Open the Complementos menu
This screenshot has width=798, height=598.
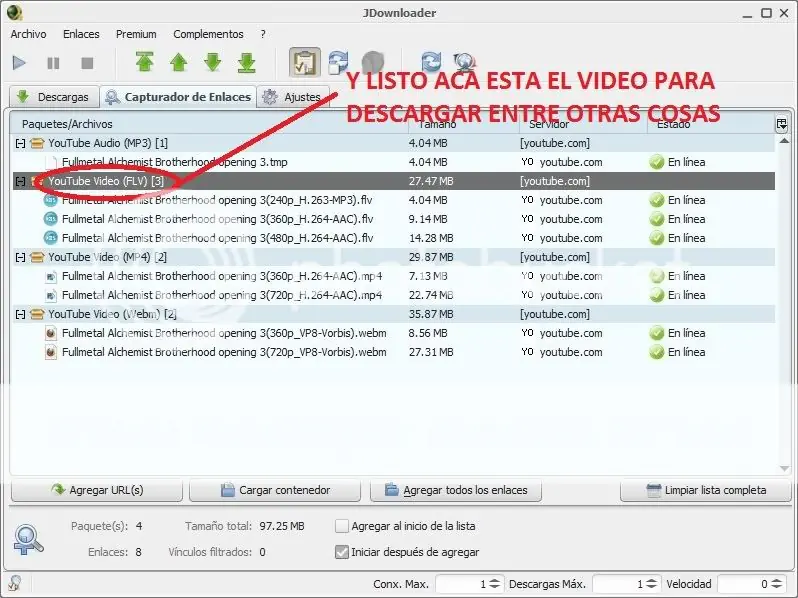coord(208,34)
